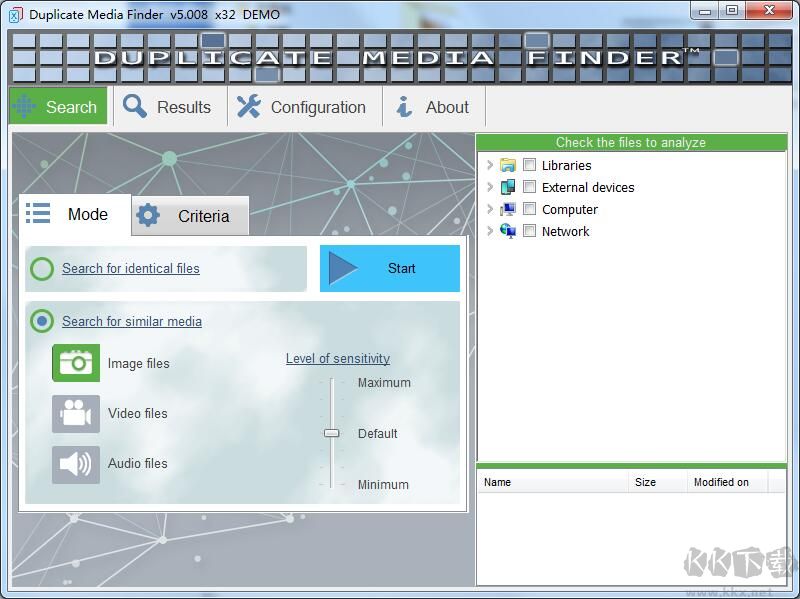The width and height of the screenshot is (800, 599).
Task: Click the list icon on Mode
Action: click(38, 213)
